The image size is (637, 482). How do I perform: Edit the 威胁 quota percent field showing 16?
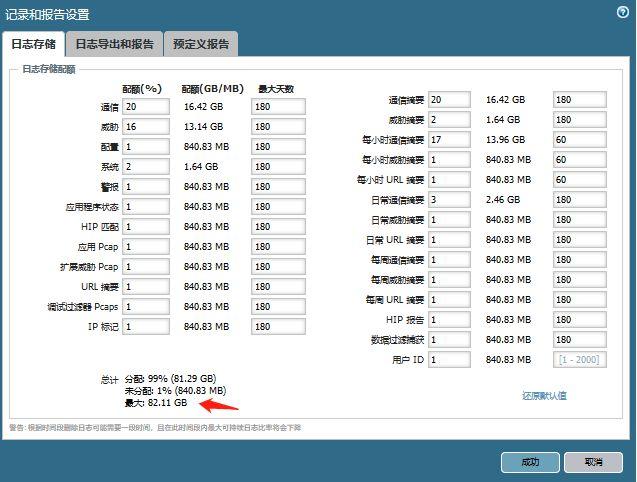click(x=148, y=126)
